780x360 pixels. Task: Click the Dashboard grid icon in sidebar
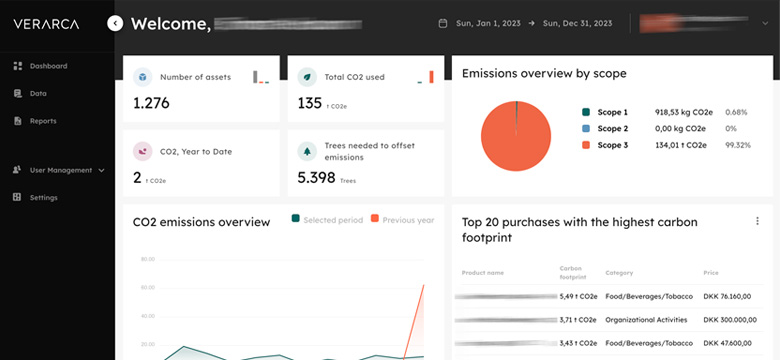pyautogui.click(x=18, y=66)
